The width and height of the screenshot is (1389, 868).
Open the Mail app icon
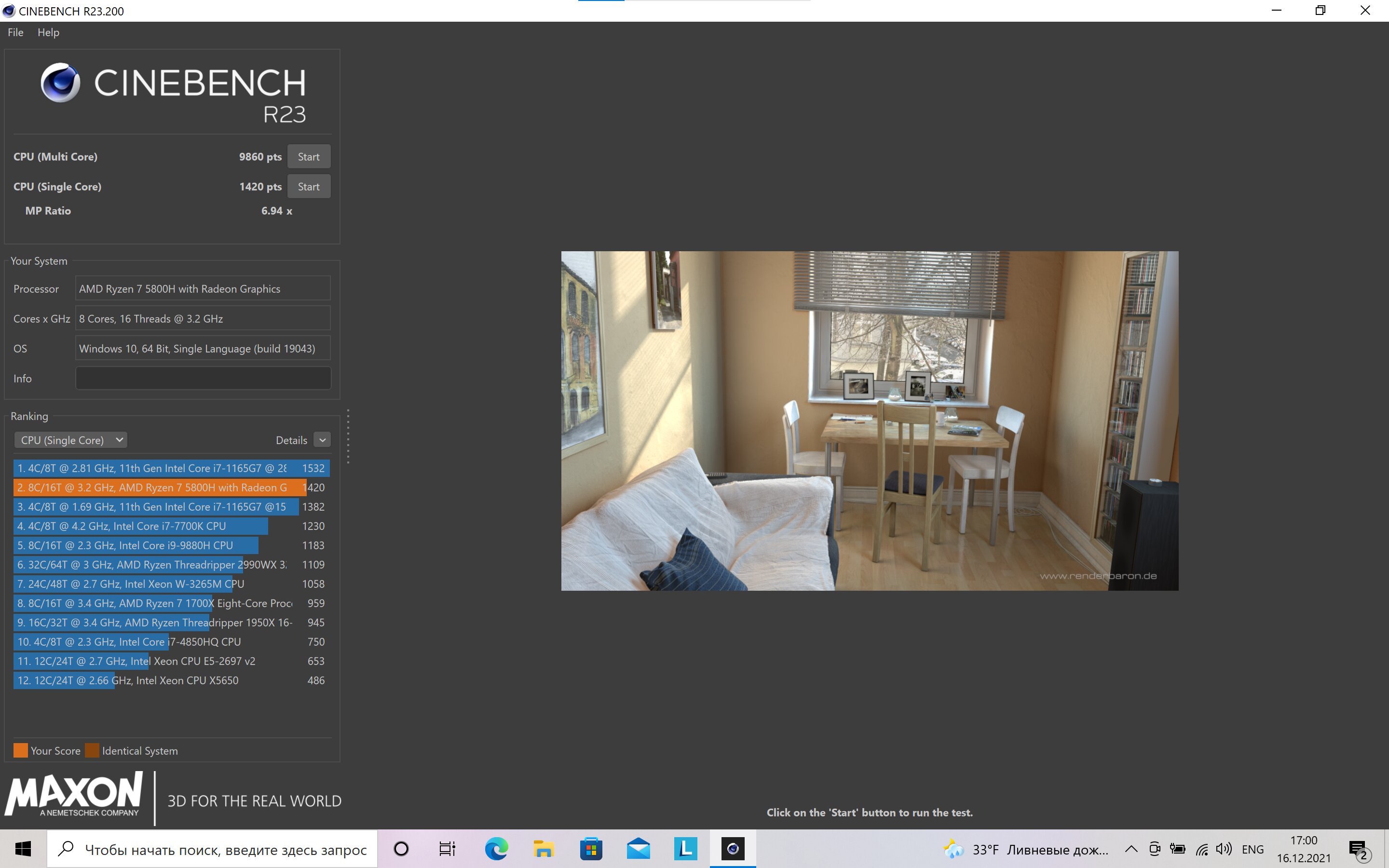(638, 849)
